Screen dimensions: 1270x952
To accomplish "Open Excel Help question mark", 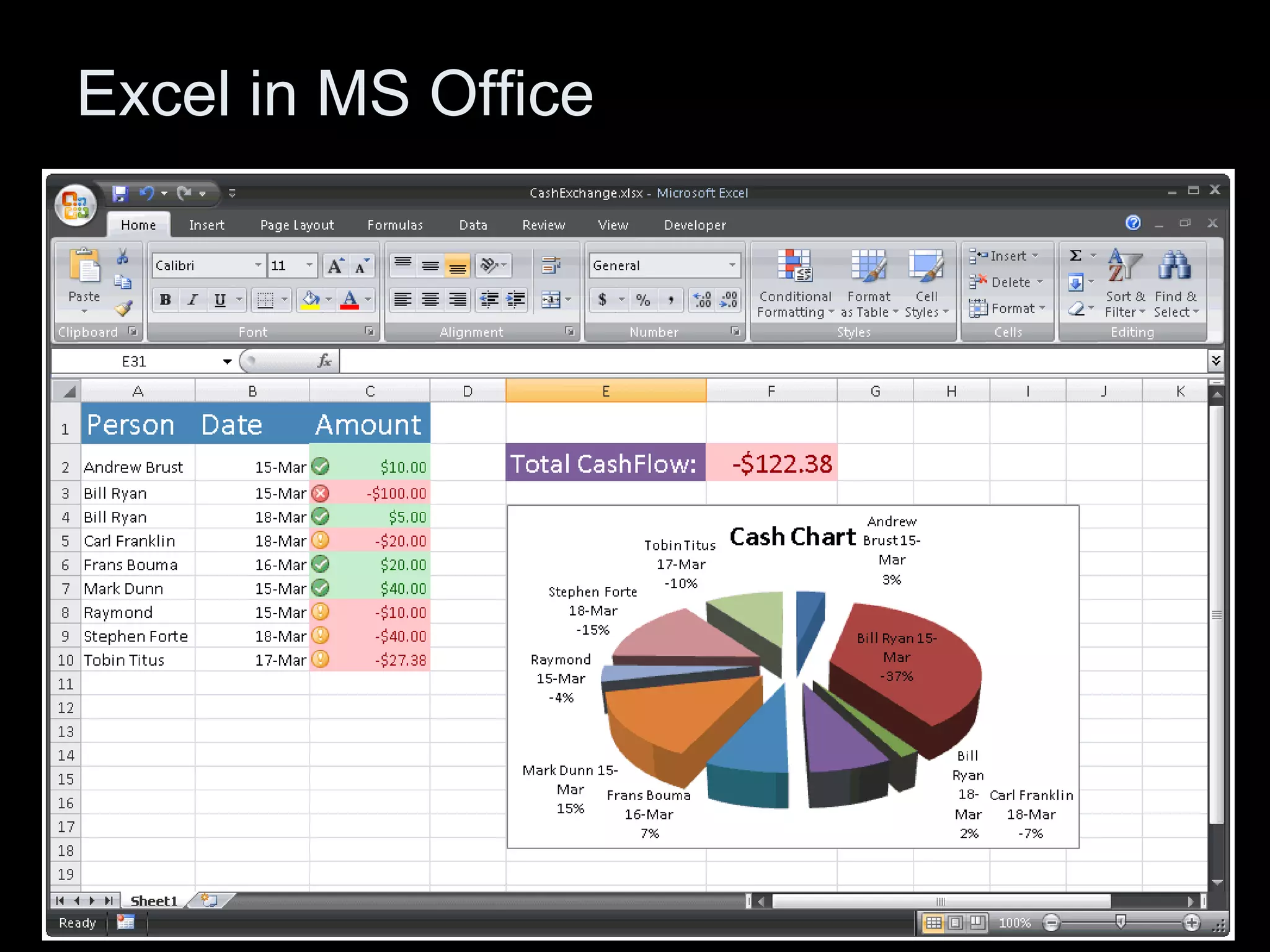I will pyautogui.click(x=1133, y=223).
